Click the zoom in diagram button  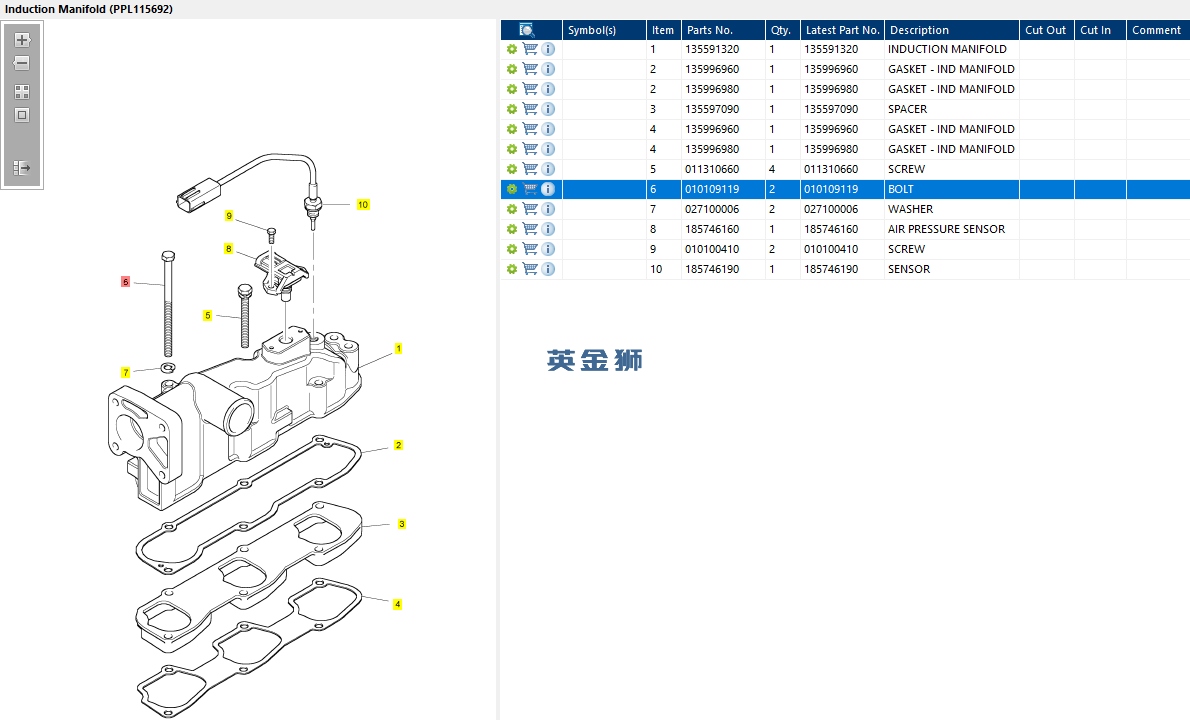click(x=22, y=39)
